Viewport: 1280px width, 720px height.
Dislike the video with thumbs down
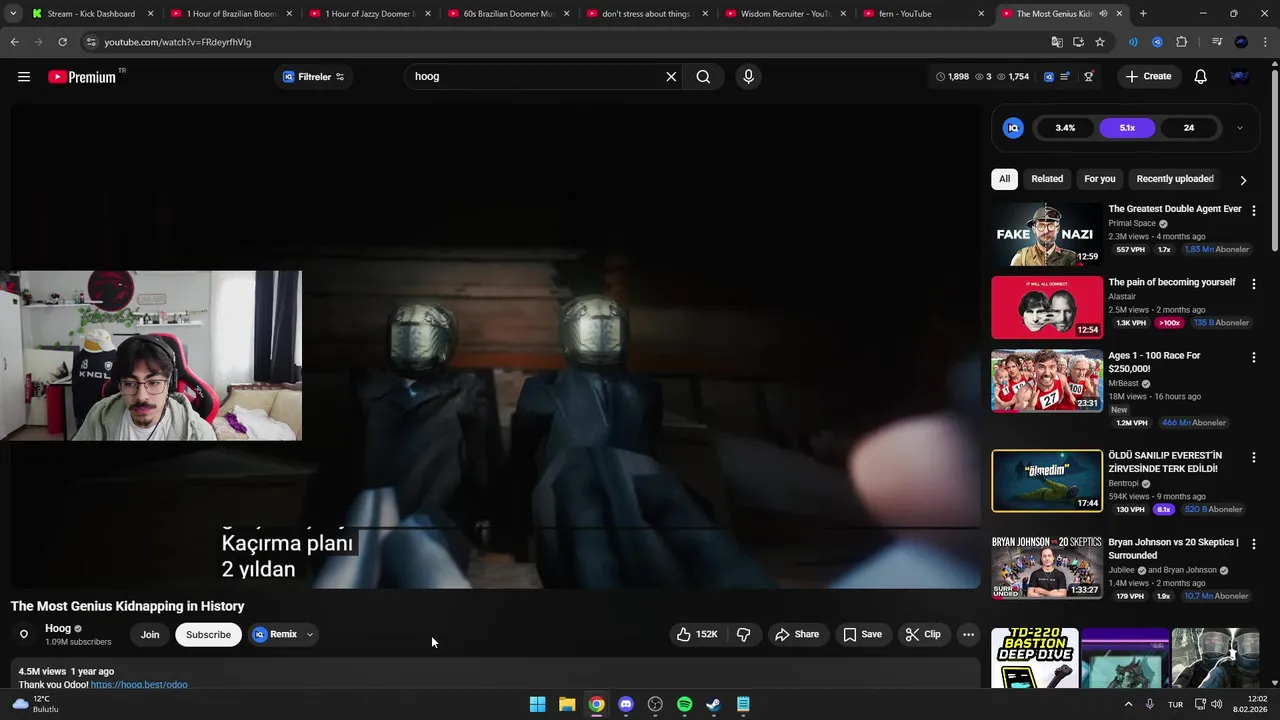click(743, 634)
